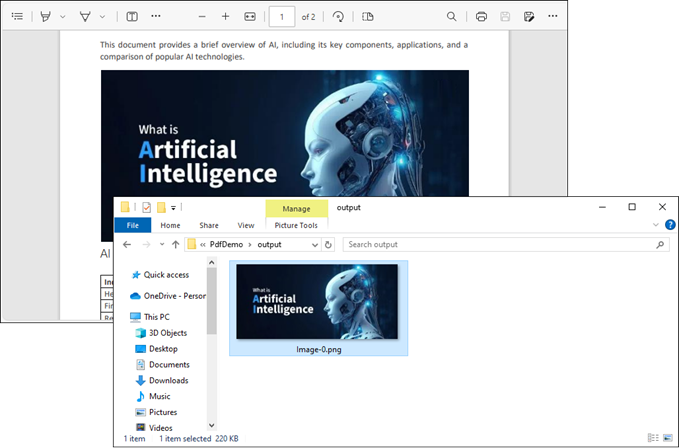
Task: Go forward in Explorer navigation
Action: click(146, 245)
